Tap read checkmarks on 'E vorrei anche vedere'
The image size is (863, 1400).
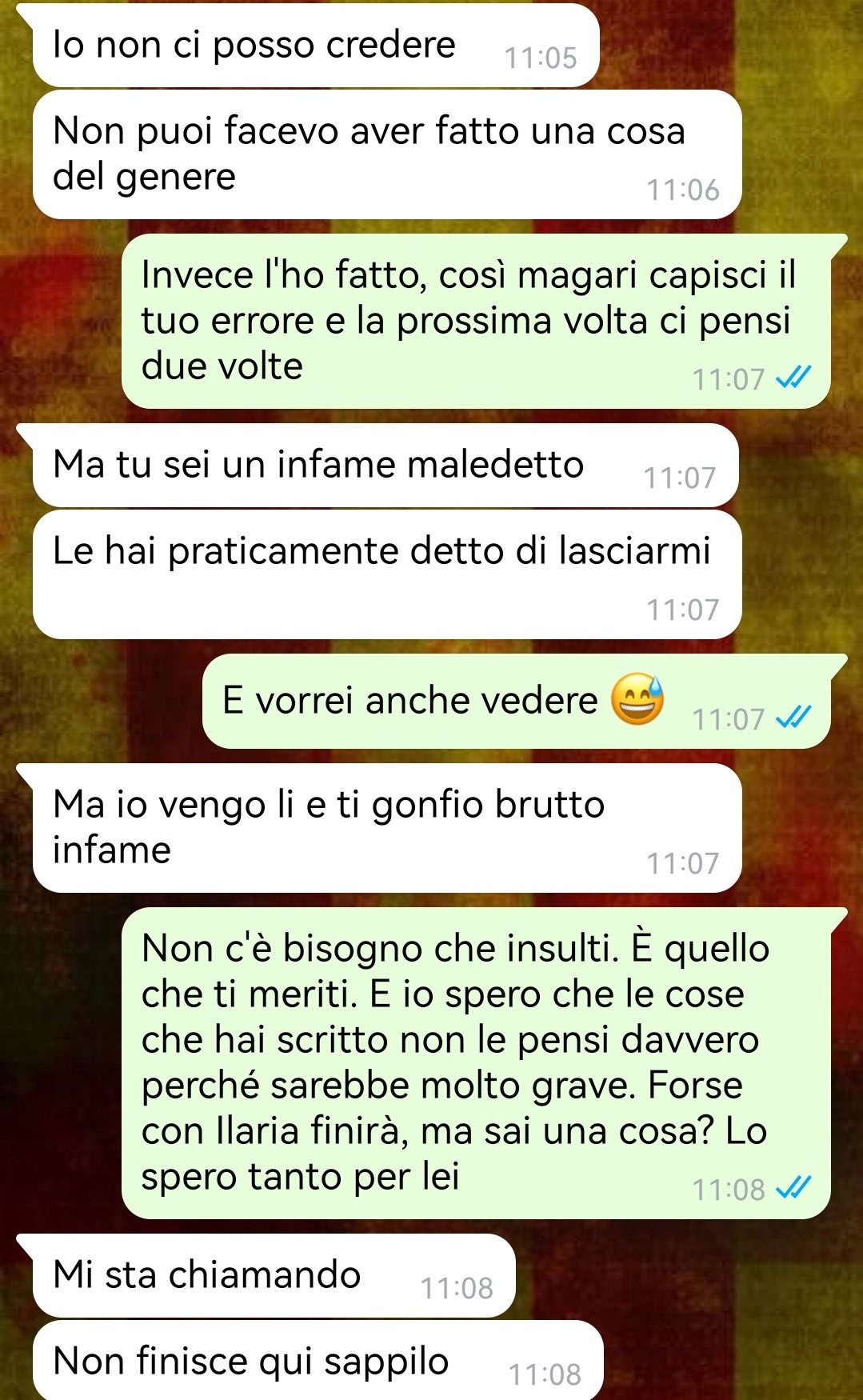tap(793, 718)
